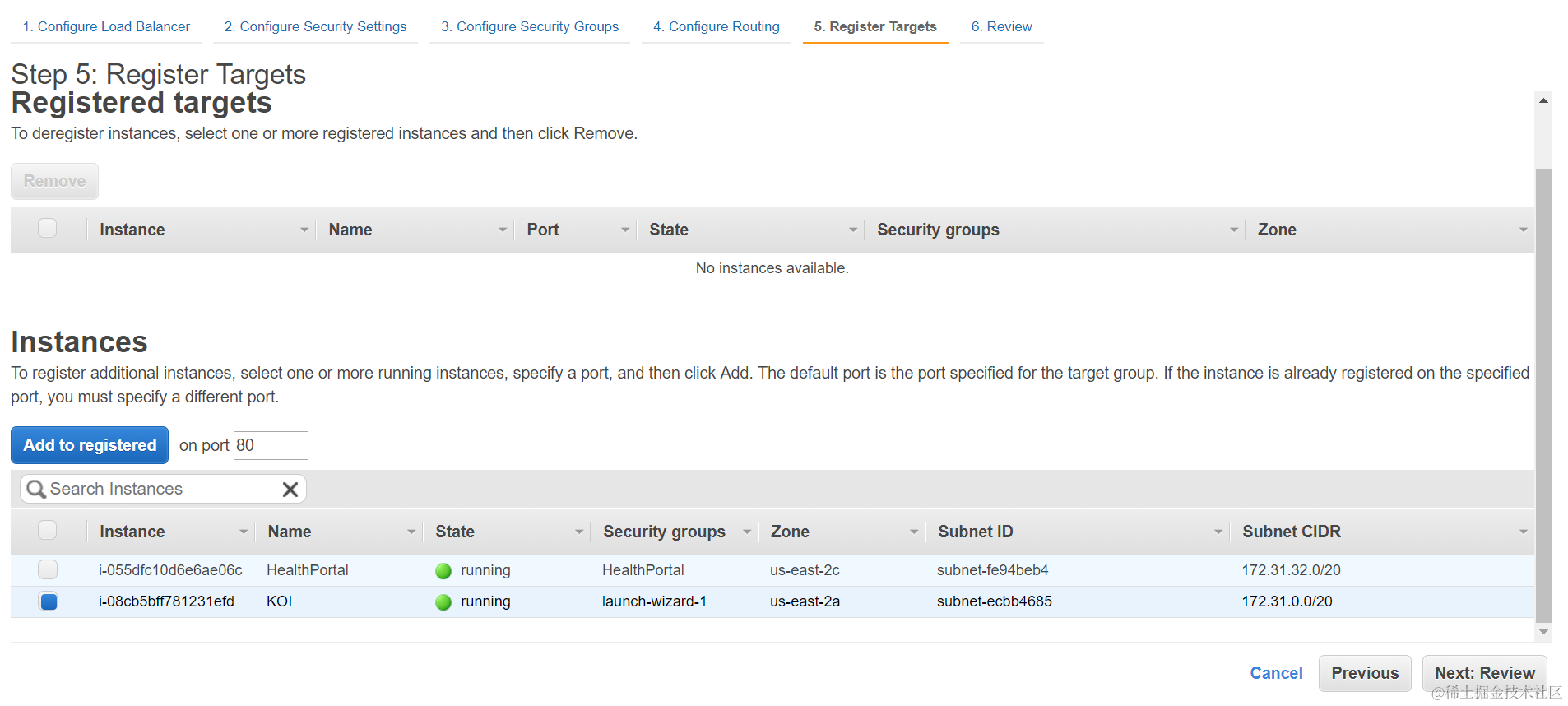
Task: Click green running status dot for KOI
Action: tap(443, 602)
